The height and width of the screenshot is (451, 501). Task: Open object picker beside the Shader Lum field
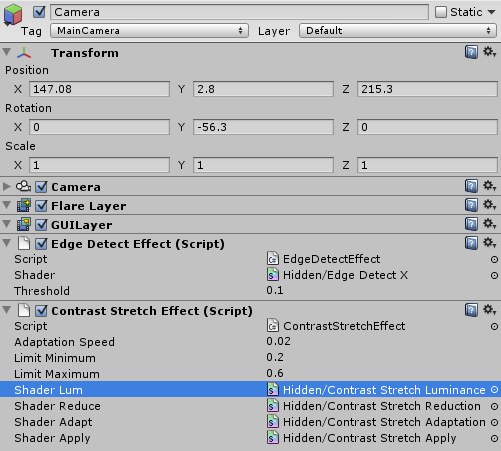click(494, 390)
